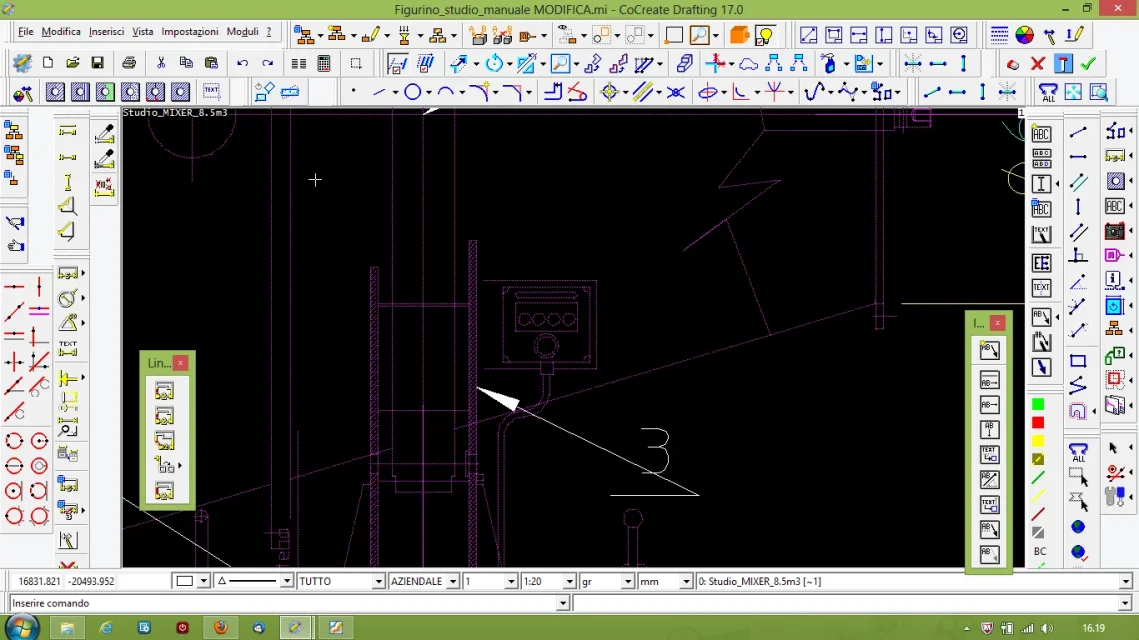Screen dimensions: 1139x640
Task: Click the Cut scissors icon
Action: coord(161,63)
